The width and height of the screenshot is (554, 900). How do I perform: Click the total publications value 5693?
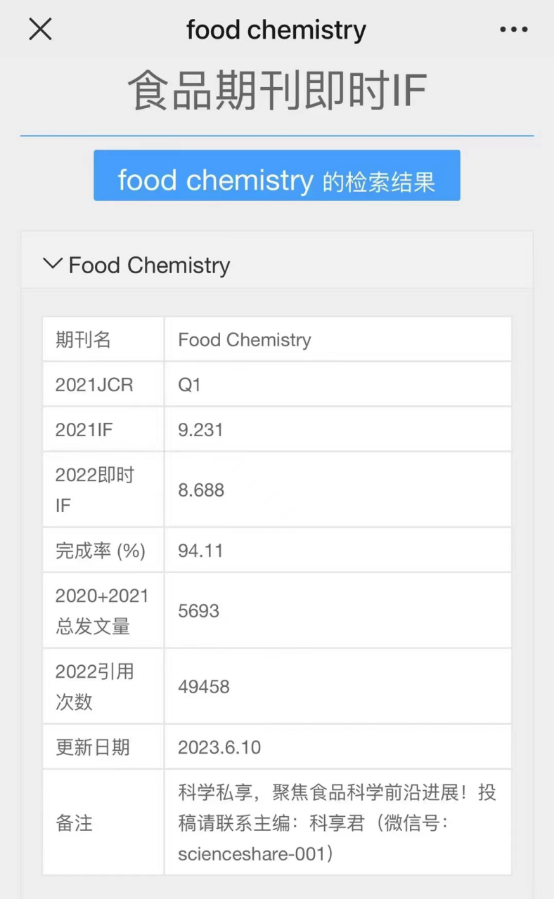pyautogui.click(x=199, y=611)
